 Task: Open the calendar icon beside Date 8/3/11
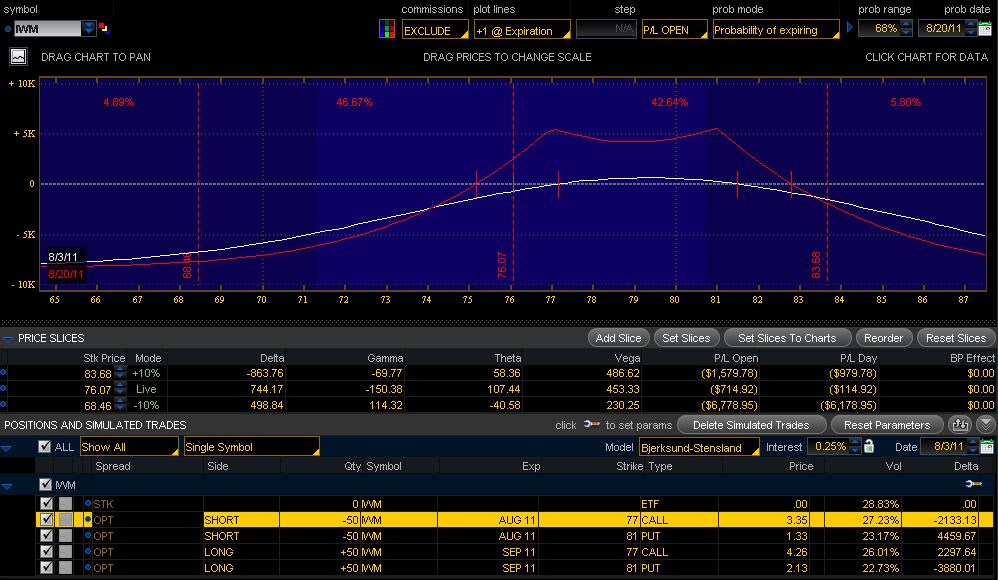987,447
